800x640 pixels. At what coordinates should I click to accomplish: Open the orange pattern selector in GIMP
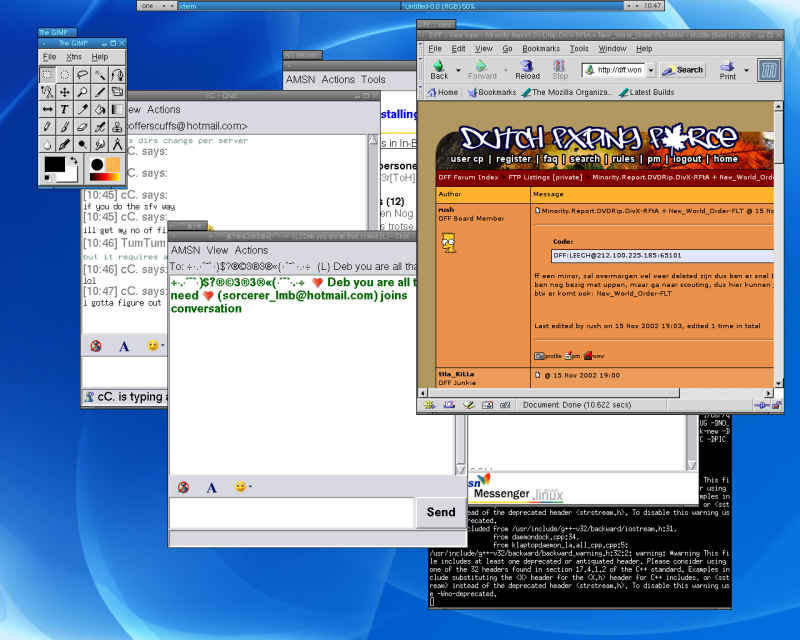click(x=113, y=164)
